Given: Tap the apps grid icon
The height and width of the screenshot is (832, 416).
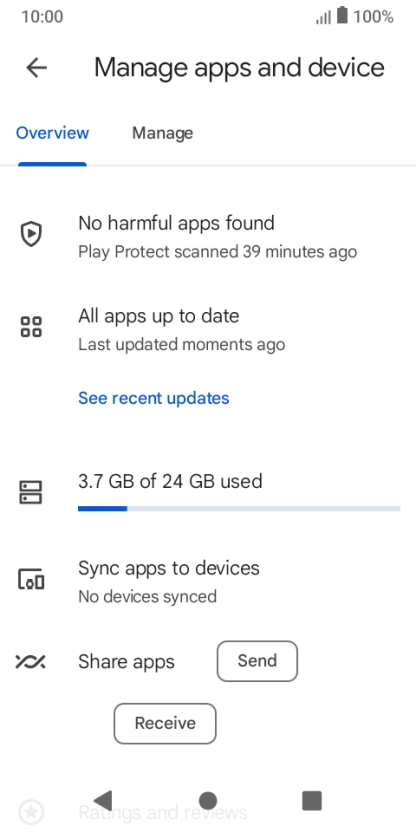Looking at the screenshot, I should click(31, 326).
